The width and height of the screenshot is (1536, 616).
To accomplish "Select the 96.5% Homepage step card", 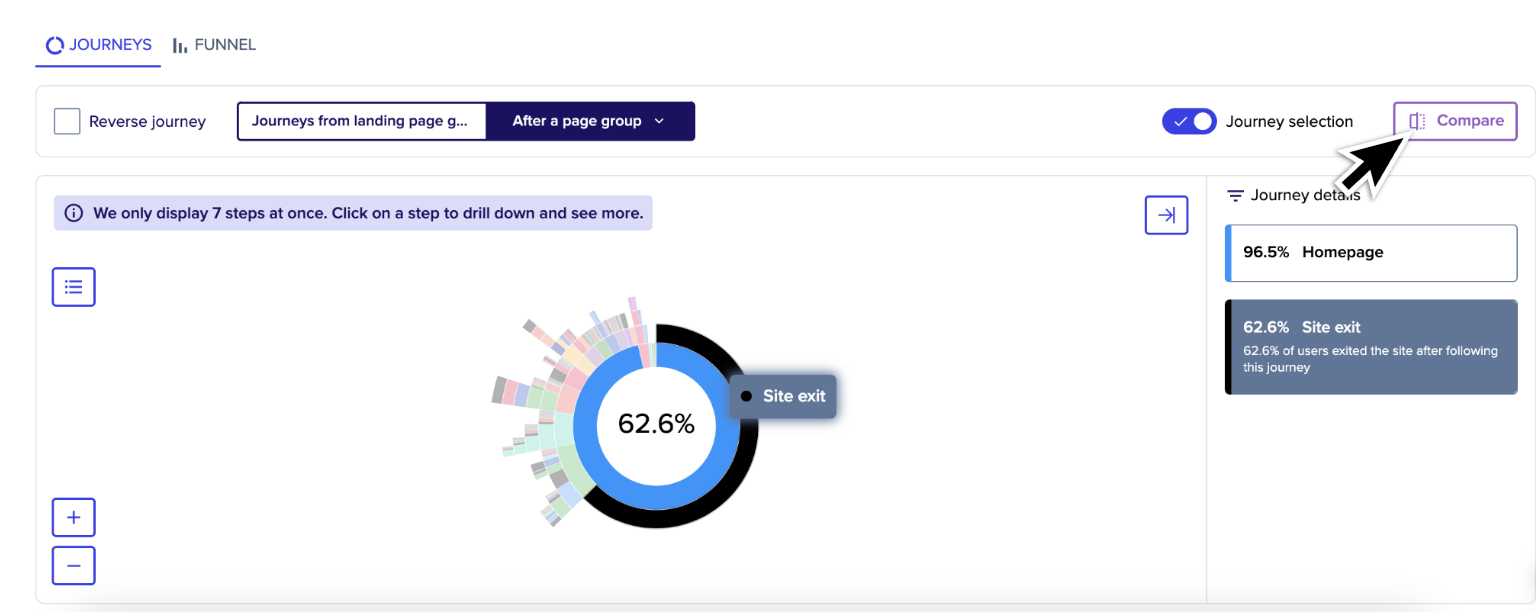I will coord(1370,253).
